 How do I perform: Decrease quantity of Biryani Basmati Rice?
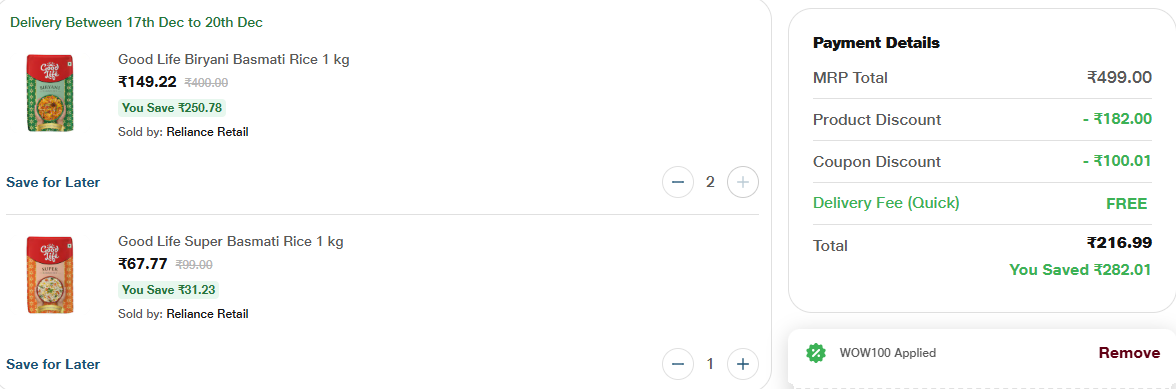click(x=678, y=182)
